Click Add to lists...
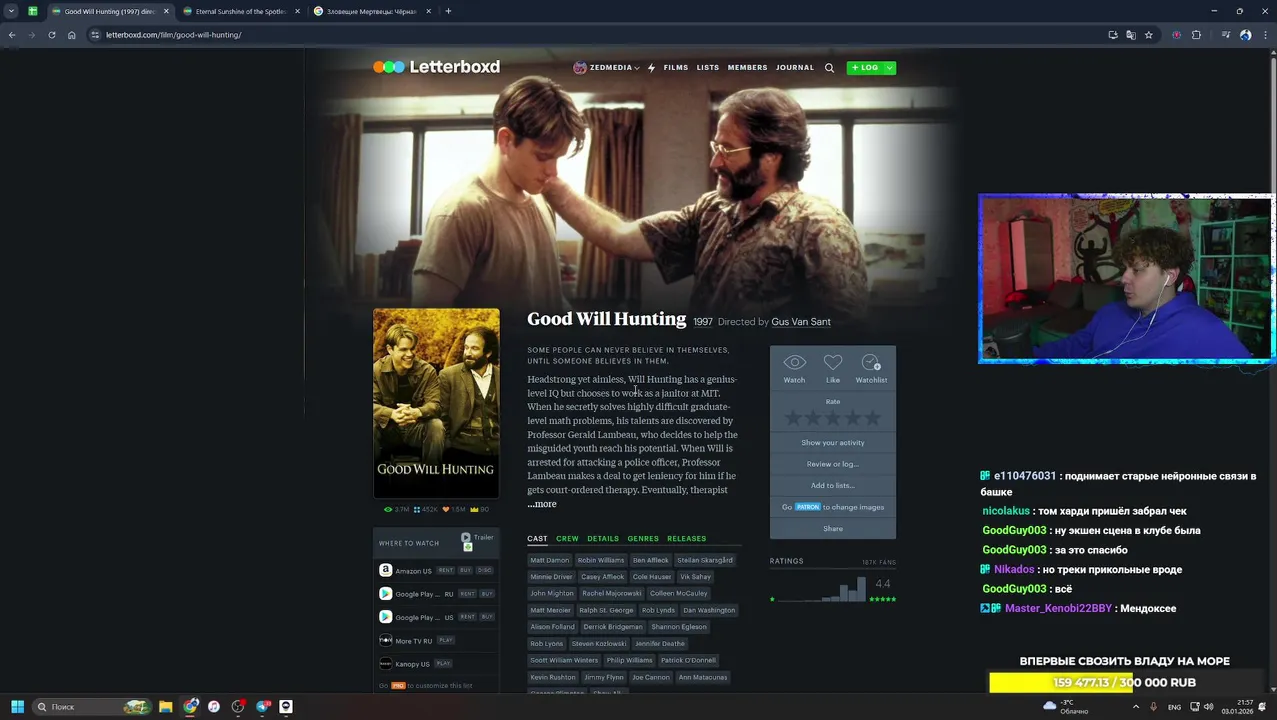1277x720 pixels. pyautogui.click(x=833, y=485)
